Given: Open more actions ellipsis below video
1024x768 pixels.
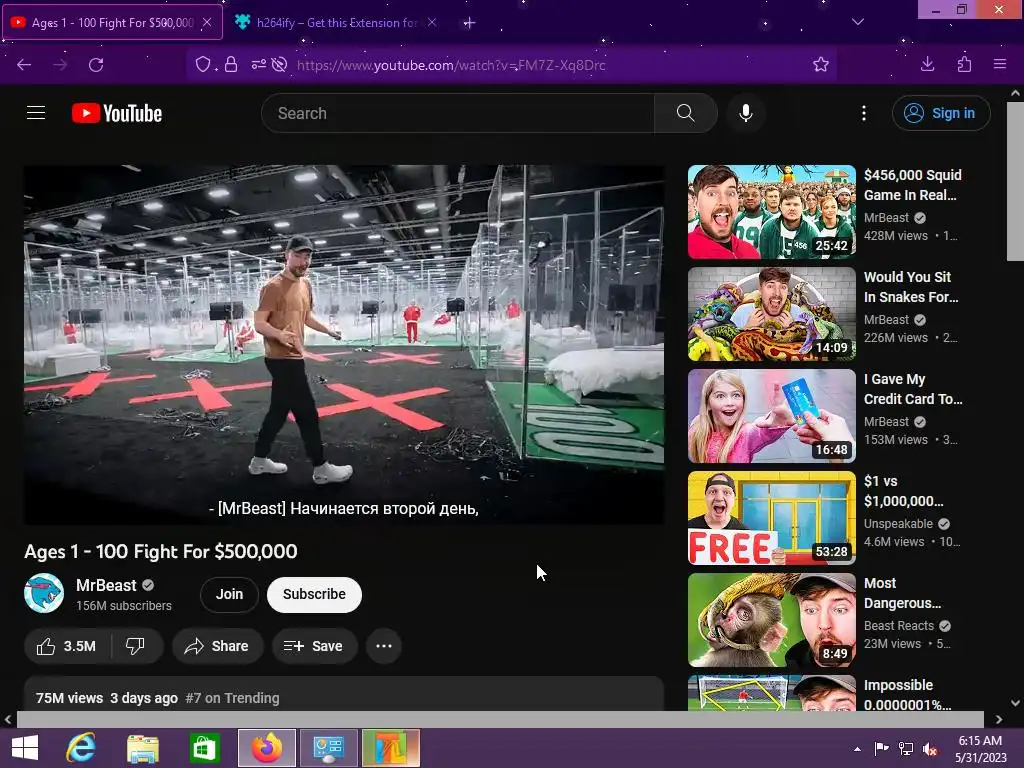Looking at the screenshot, I should 384,646.
